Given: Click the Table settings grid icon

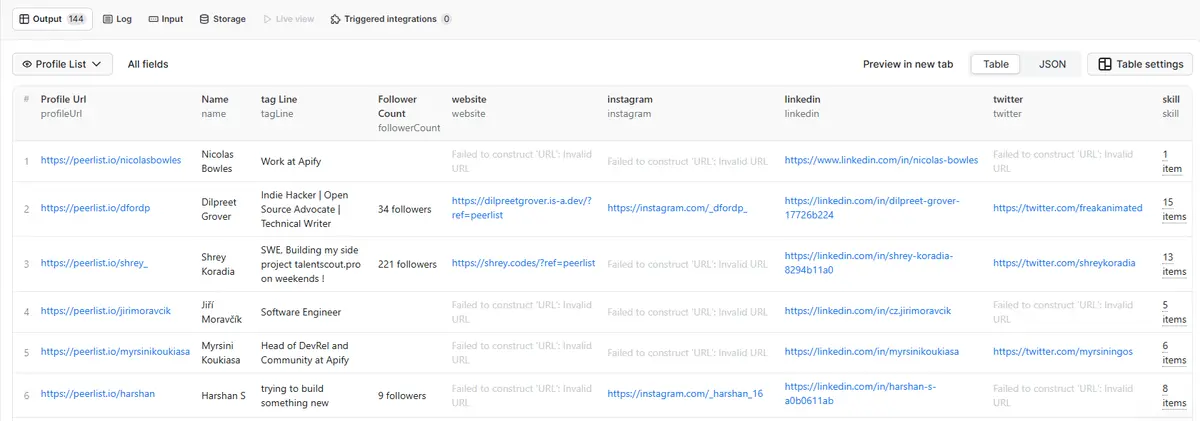Looking at the screenshot, I should click(x=1105, y=64).
